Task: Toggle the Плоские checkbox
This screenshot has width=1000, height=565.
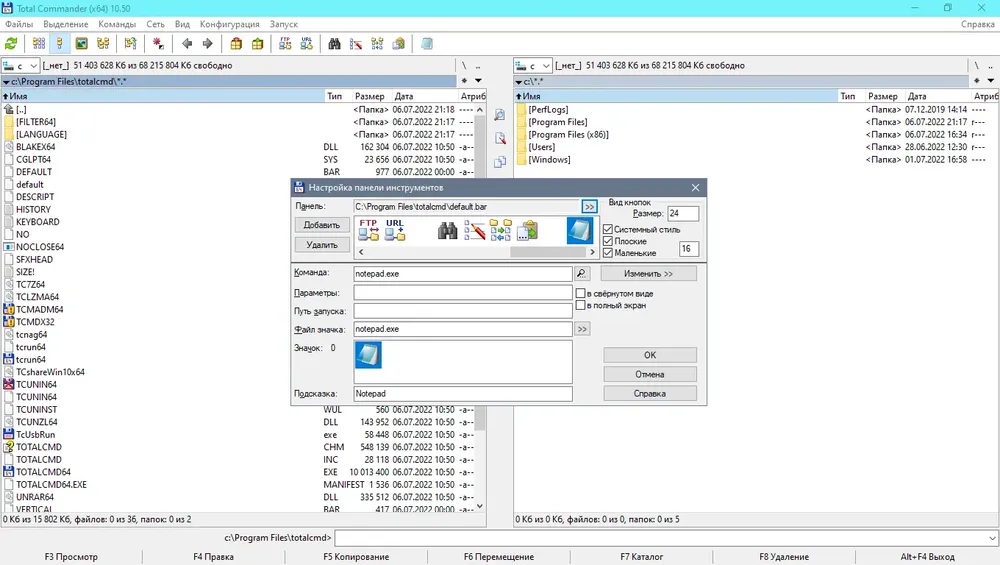Action: tap(608, 241)
